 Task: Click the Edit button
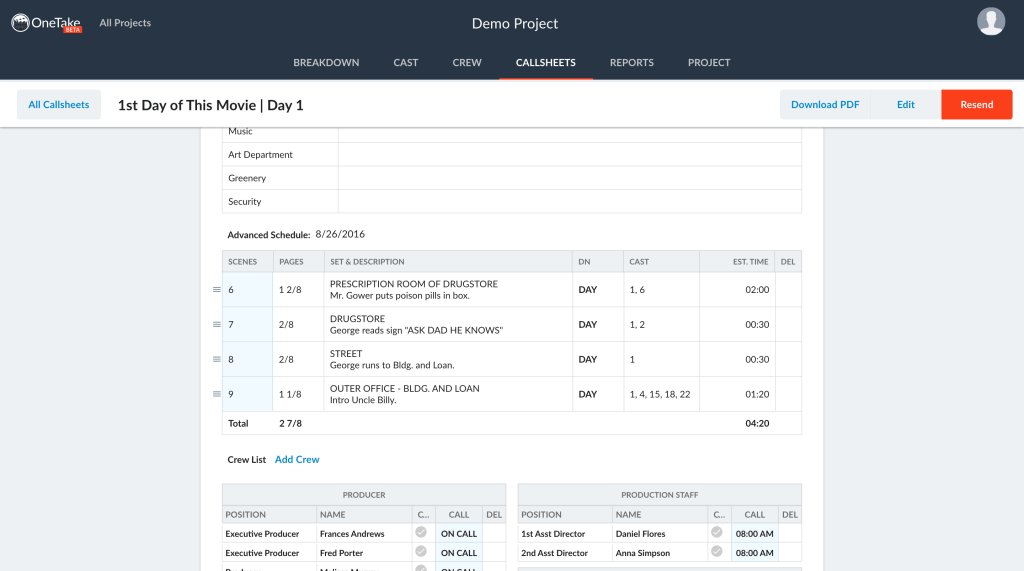click(905, 105)
